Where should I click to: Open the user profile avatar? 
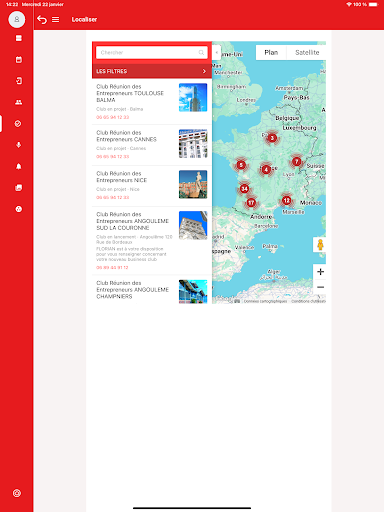pos(17,19)
